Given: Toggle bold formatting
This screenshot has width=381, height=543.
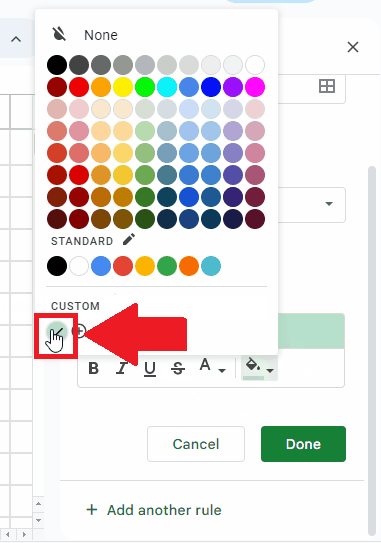Looking at the screenshot, I should pyautogui.click(x=94, y=368).
